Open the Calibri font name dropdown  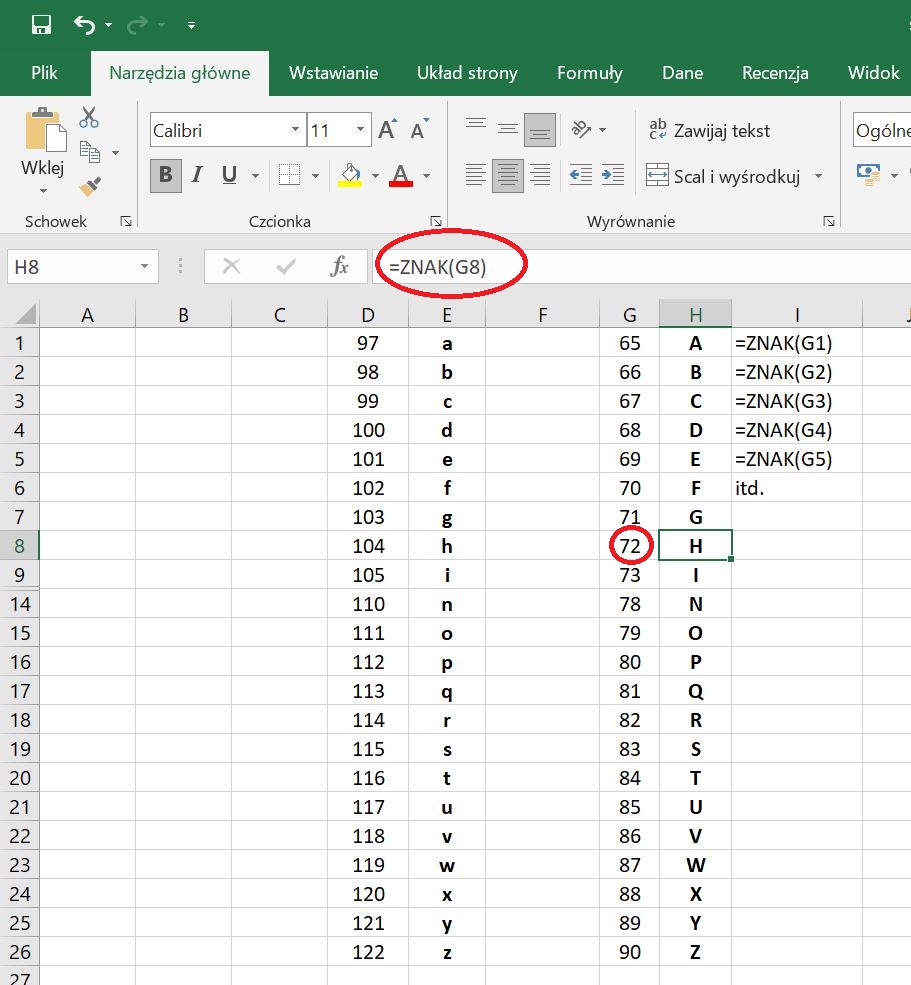tap(295, 130)
